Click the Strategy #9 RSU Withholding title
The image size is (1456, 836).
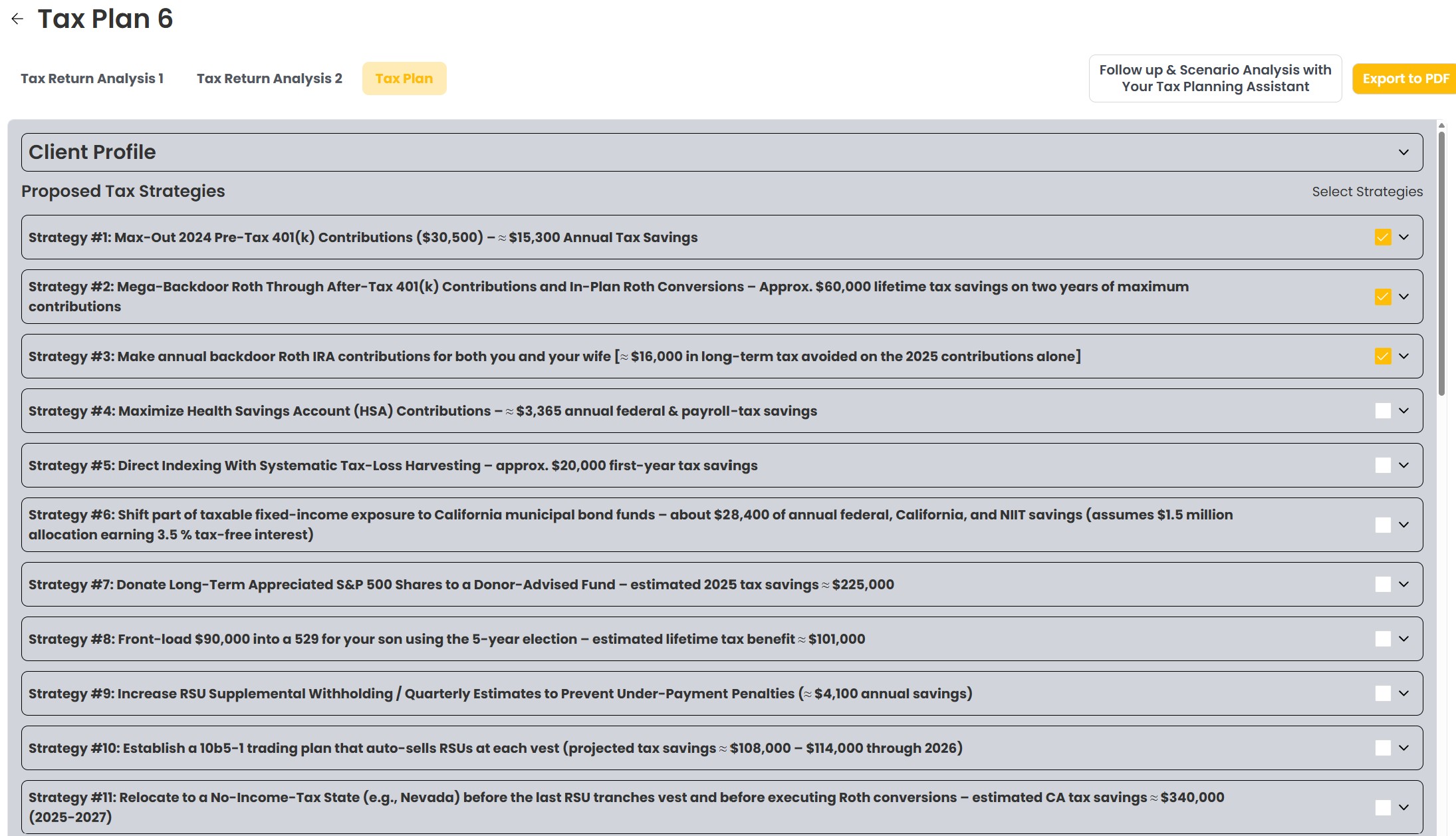click(500, 694)
